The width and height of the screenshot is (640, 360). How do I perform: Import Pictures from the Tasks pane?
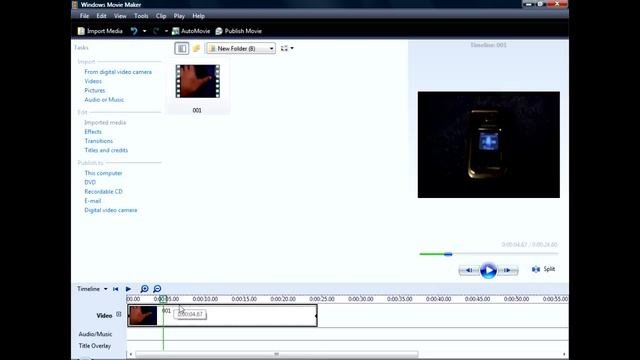(95, 91)
